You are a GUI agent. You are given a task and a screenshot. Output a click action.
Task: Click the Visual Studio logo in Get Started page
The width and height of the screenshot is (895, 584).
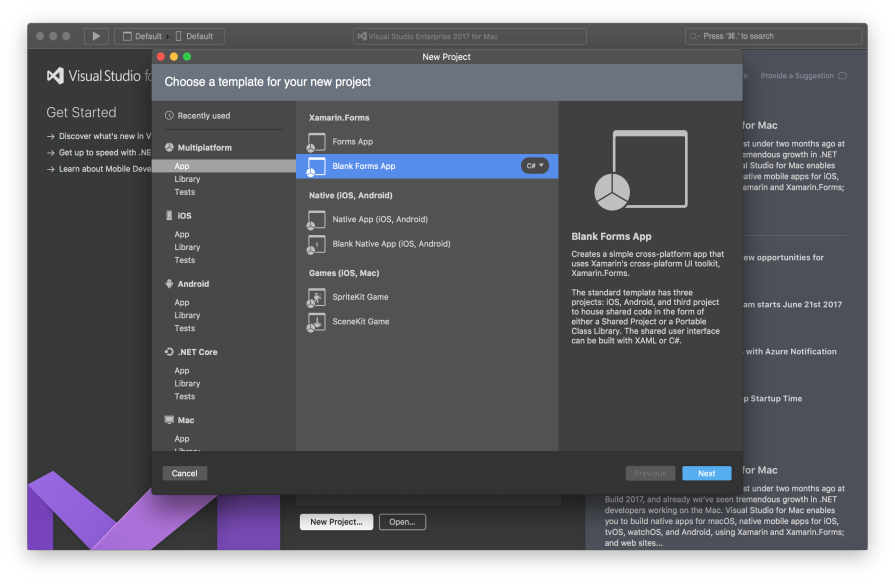55,76
